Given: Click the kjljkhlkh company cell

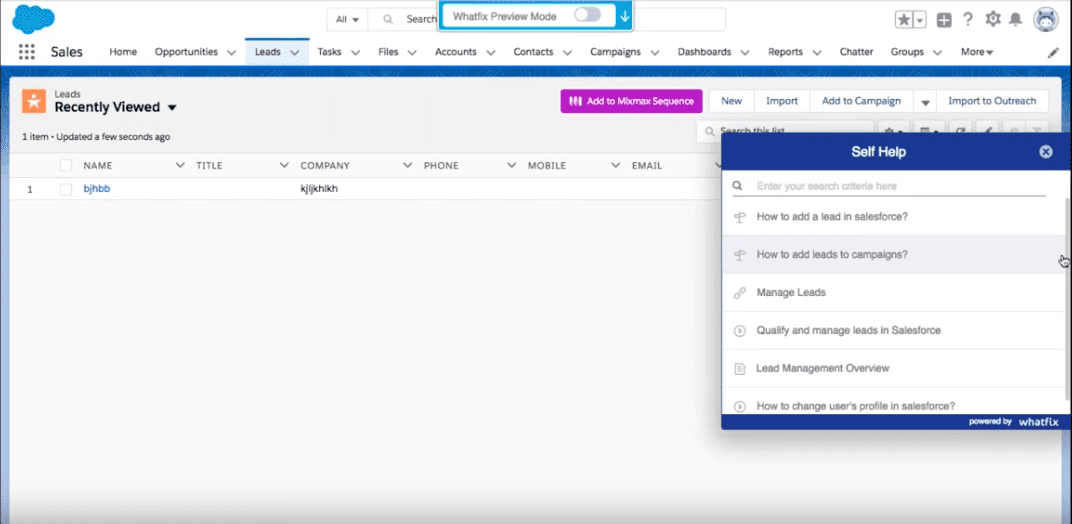Looking at the screenshot, I should point(319,189).
